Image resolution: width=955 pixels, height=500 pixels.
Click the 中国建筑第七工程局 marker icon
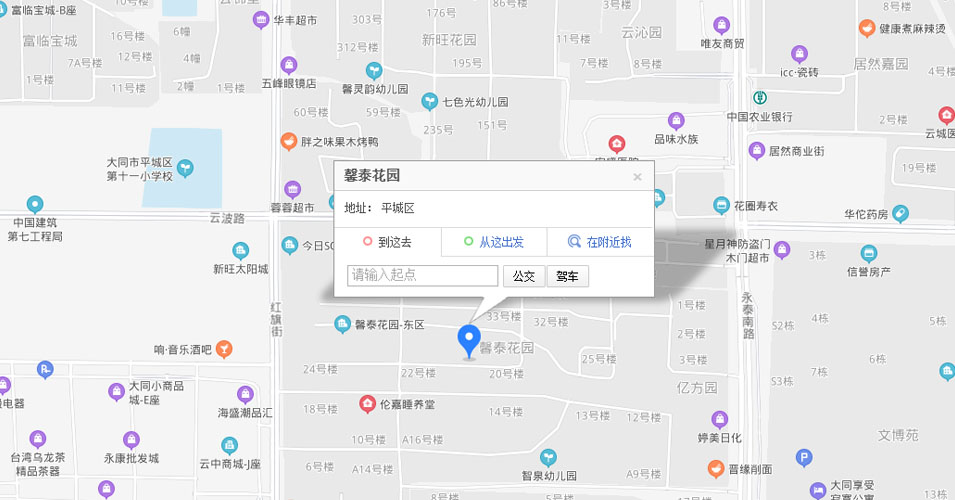tap(35, 204)
